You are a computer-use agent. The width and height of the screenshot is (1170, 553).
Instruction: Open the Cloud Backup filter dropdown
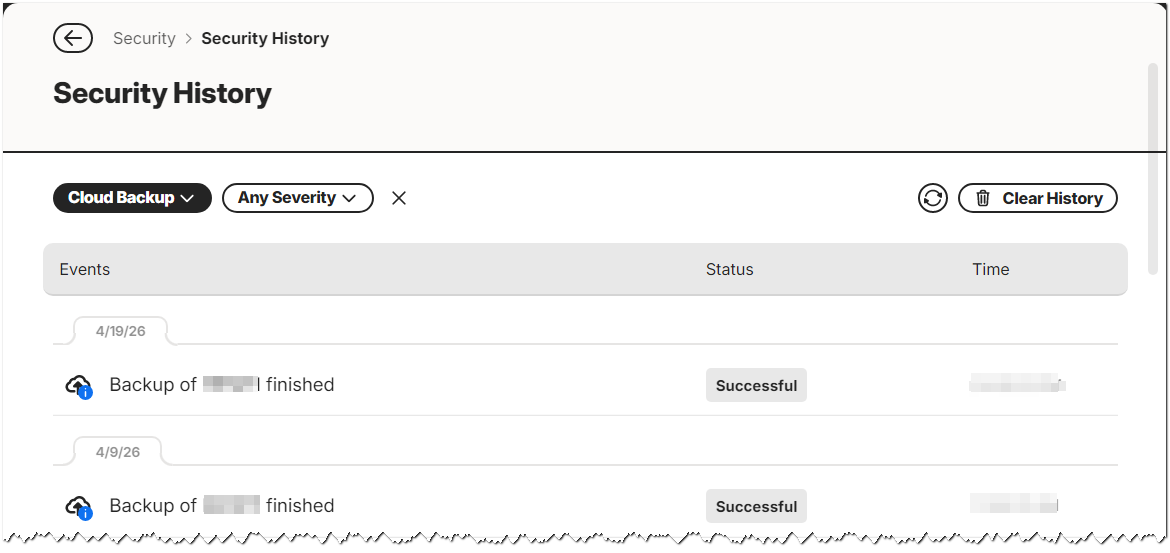[132, 198]
